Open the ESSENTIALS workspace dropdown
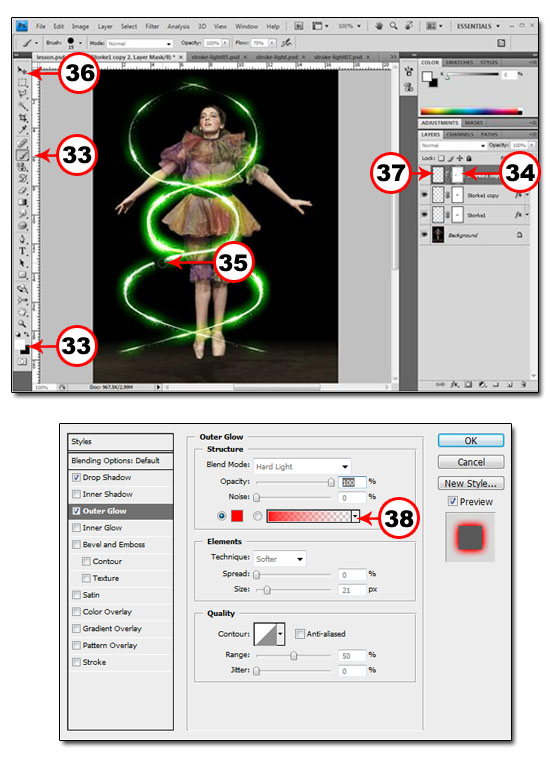550x757 pixels. click(478, 26)
